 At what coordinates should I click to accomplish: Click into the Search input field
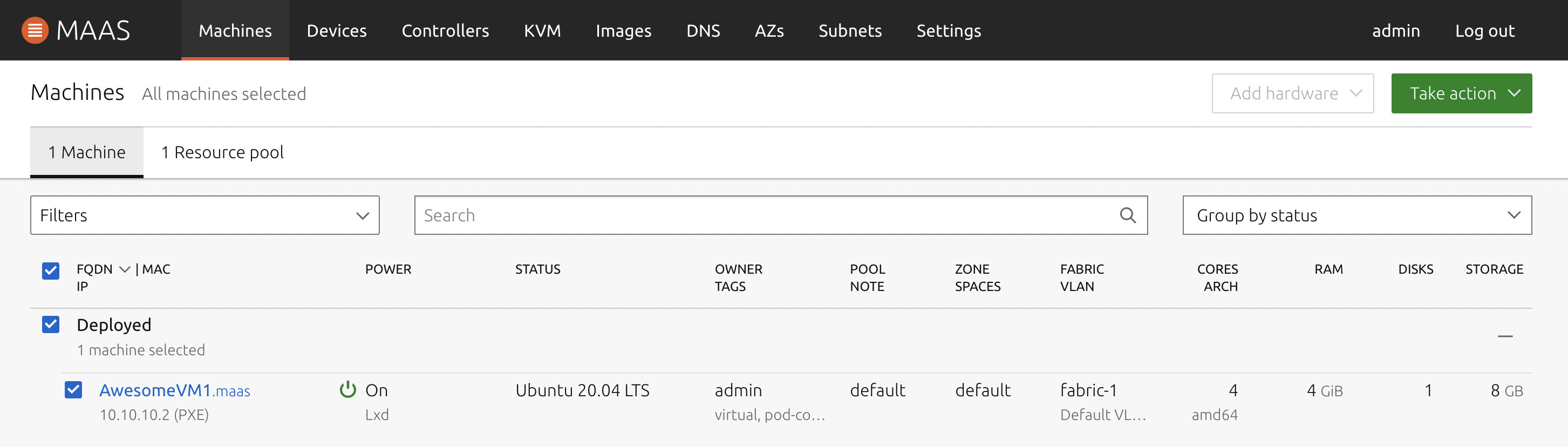pos(767,215)
